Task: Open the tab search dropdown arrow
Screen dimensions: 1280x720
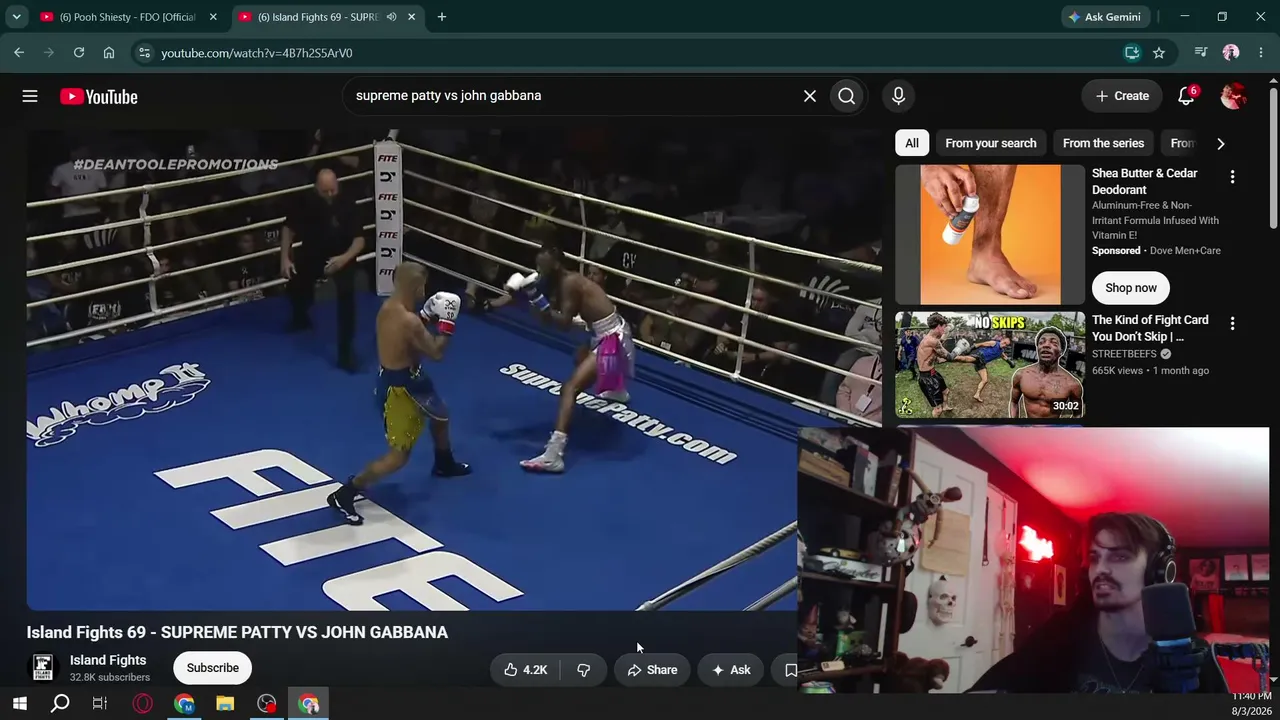Action: [16, 17]
